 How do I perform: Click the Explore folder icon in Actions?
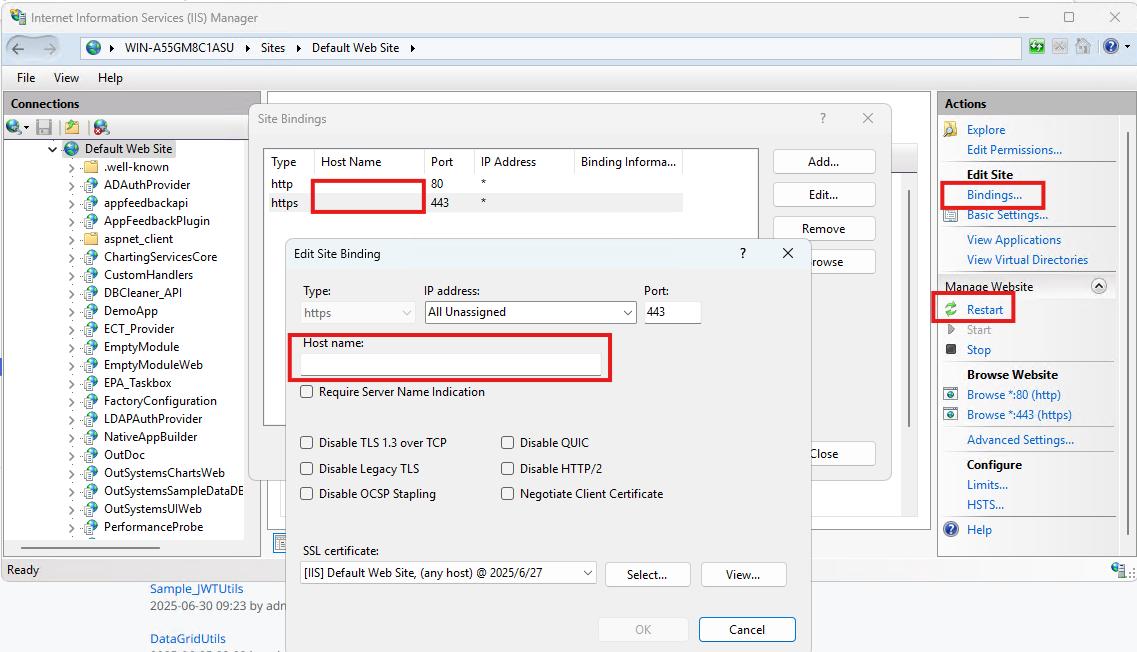pyautogui.click(x=951, y=130)
